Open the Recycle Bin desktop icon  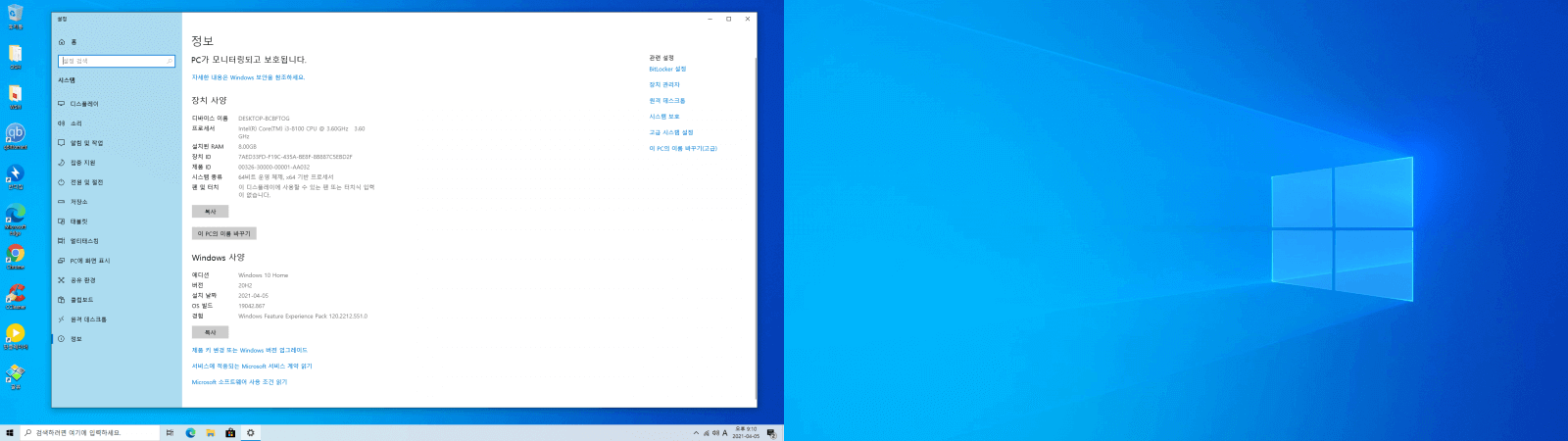[x=15, y=17]
